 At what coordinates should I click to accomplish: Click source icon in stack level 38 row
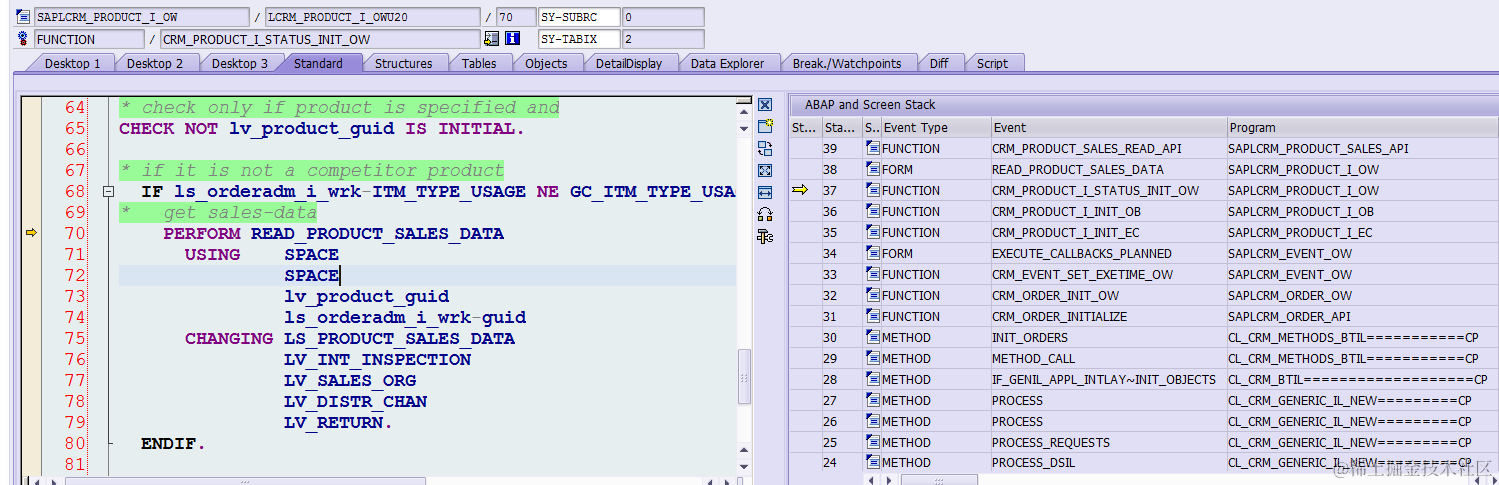pos(873,170)
